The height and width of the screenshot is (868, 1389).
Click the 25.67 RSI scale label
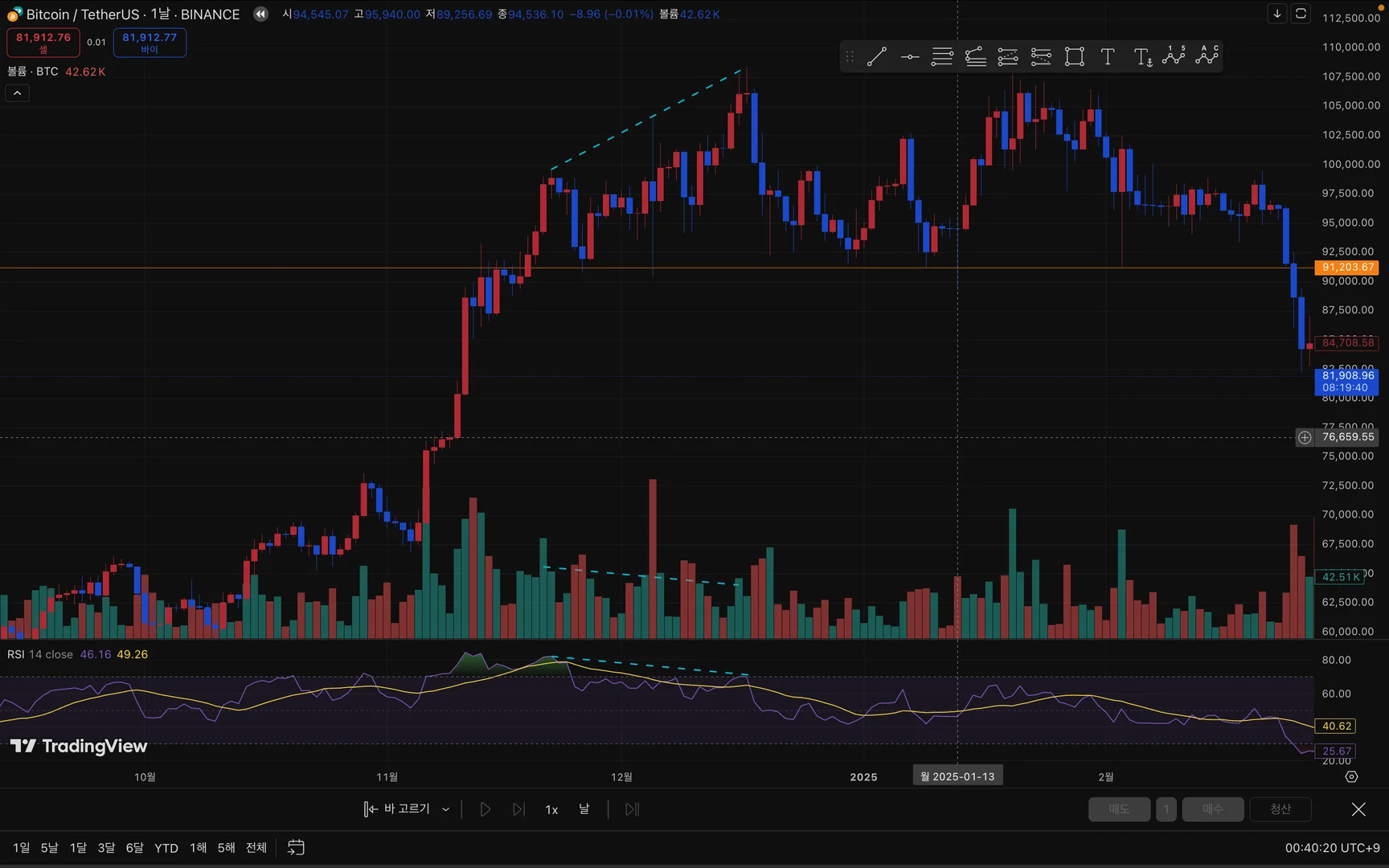coord(1336,751)
